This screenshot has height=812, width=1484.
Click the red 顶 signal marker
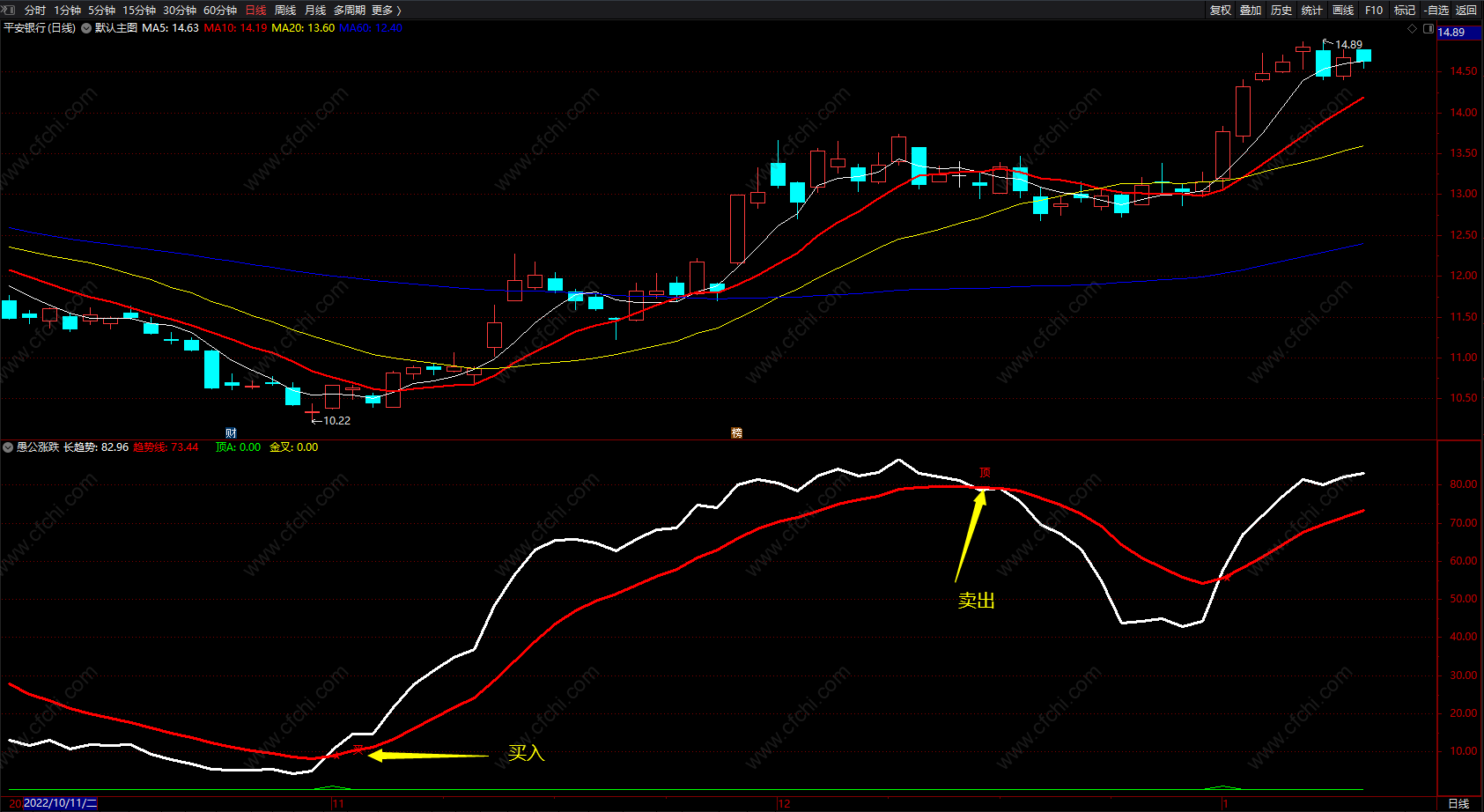tap(985, 473)
